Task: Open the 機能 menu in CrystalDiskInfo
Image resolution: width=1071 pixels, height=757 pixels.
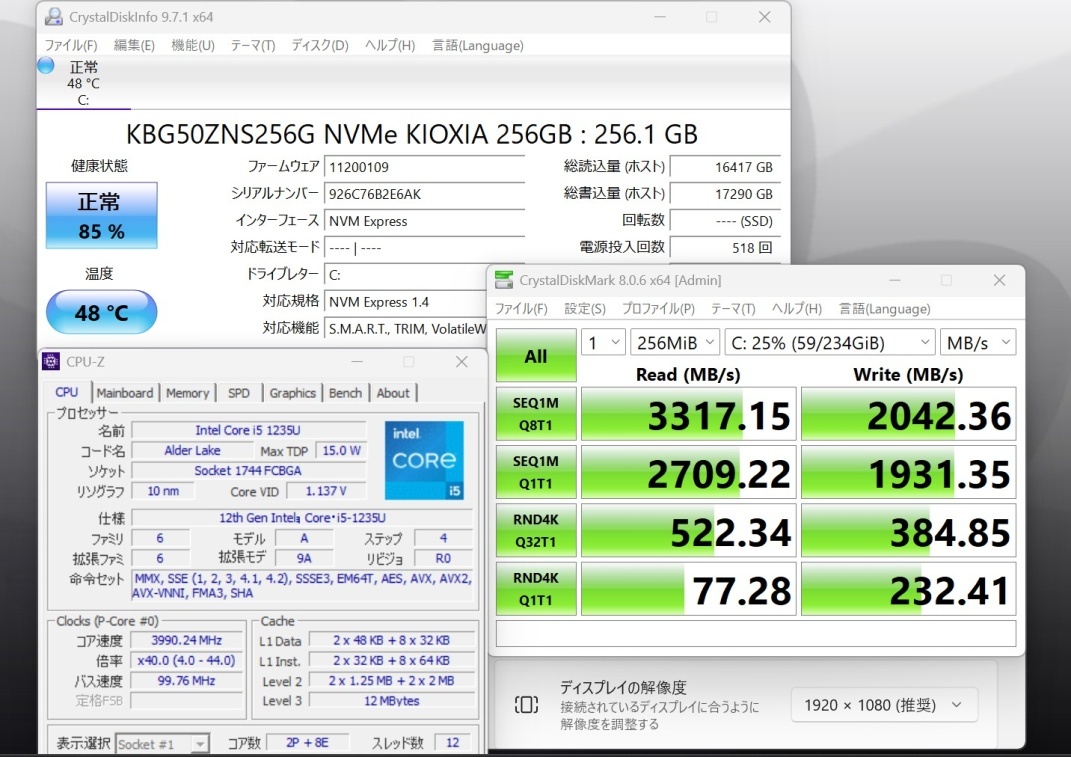Action: (192, 45)
